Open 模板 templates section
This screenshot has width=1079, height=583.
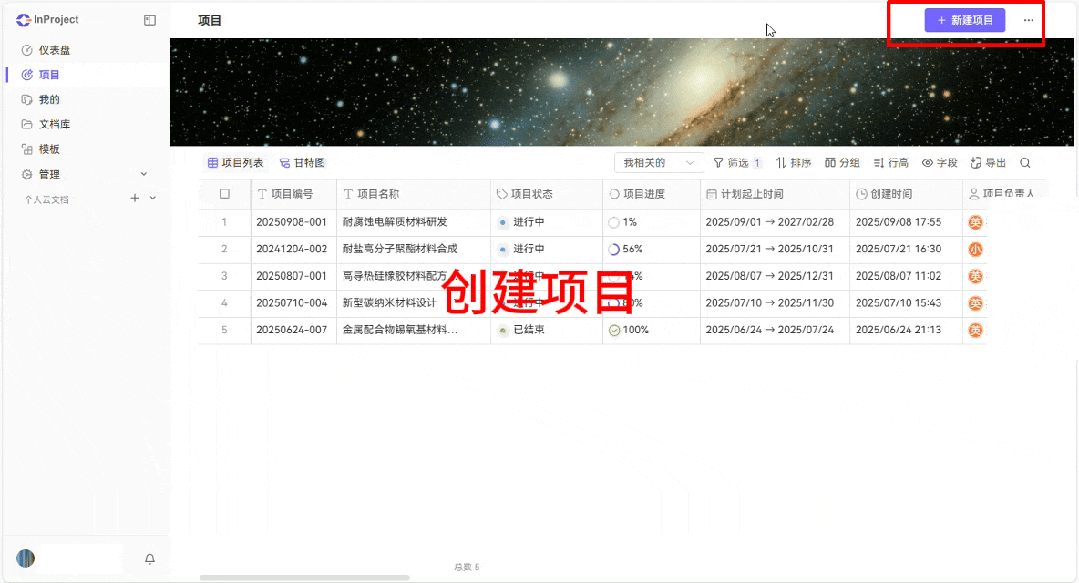tap(41, 149)
